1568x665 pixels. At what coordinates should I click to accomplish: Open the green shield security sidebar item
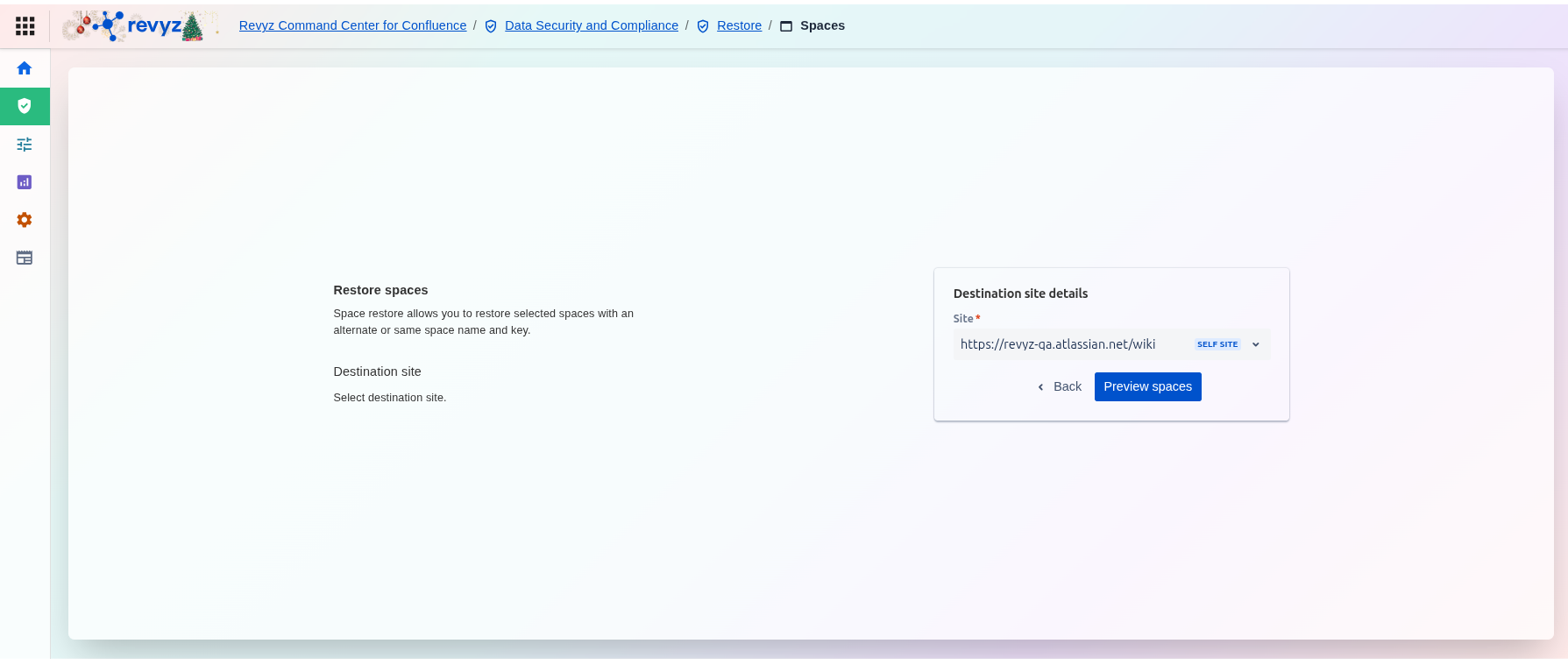point(25,106)
